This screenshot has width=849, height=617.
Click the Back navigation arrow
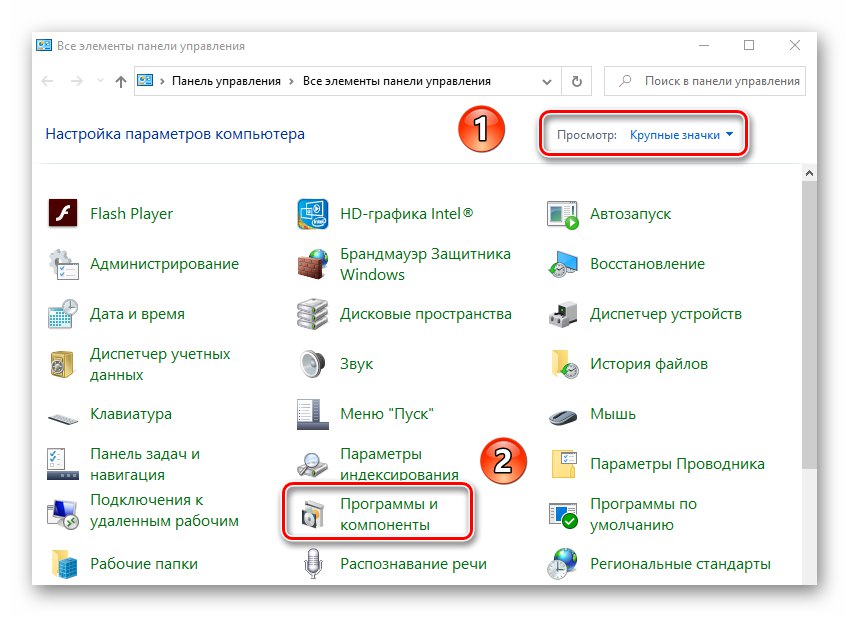tap(48, 81)
